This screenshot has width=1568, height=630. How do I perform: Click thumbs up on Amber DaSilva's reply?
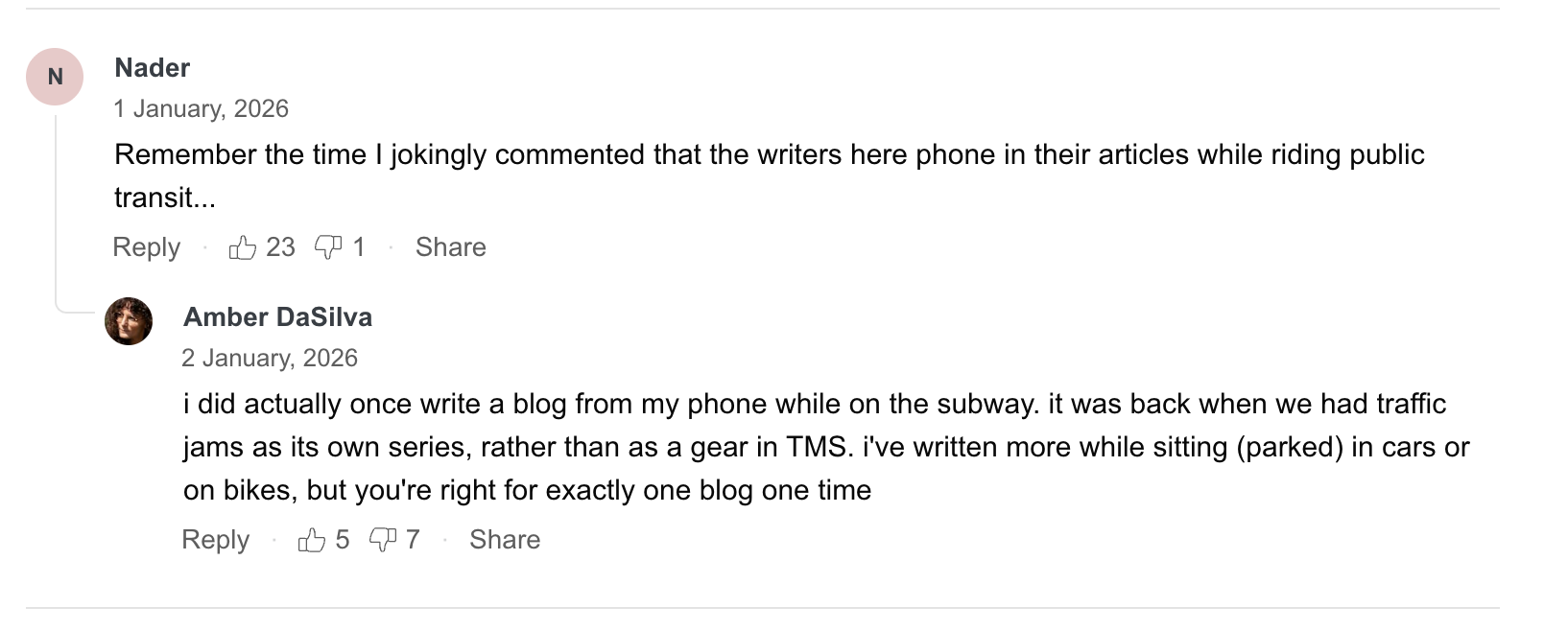pyautogui.click(x=312, y=540)
